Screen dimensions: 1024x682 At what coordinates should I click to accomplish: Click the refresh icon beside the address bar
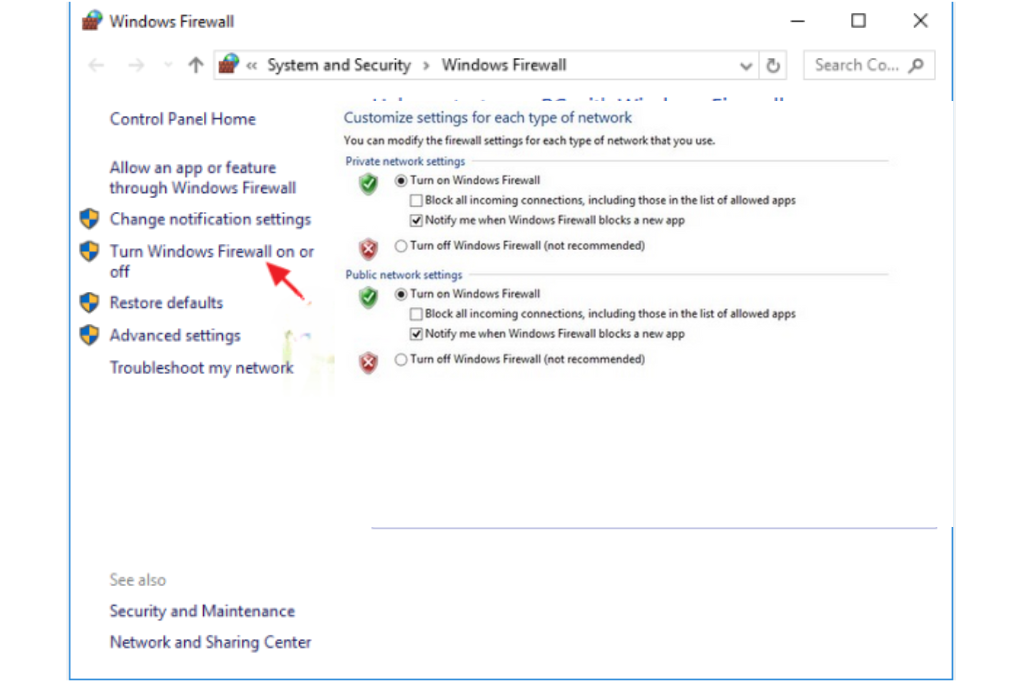pos(773,64)
